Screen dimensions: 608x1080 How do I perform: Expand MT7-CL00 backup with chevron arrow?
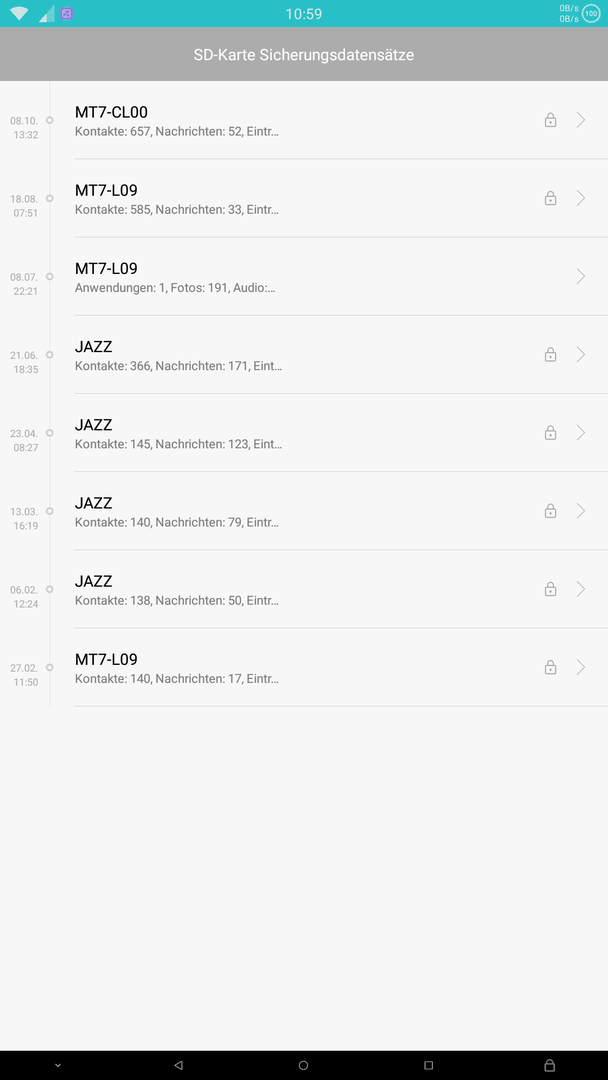581,120
